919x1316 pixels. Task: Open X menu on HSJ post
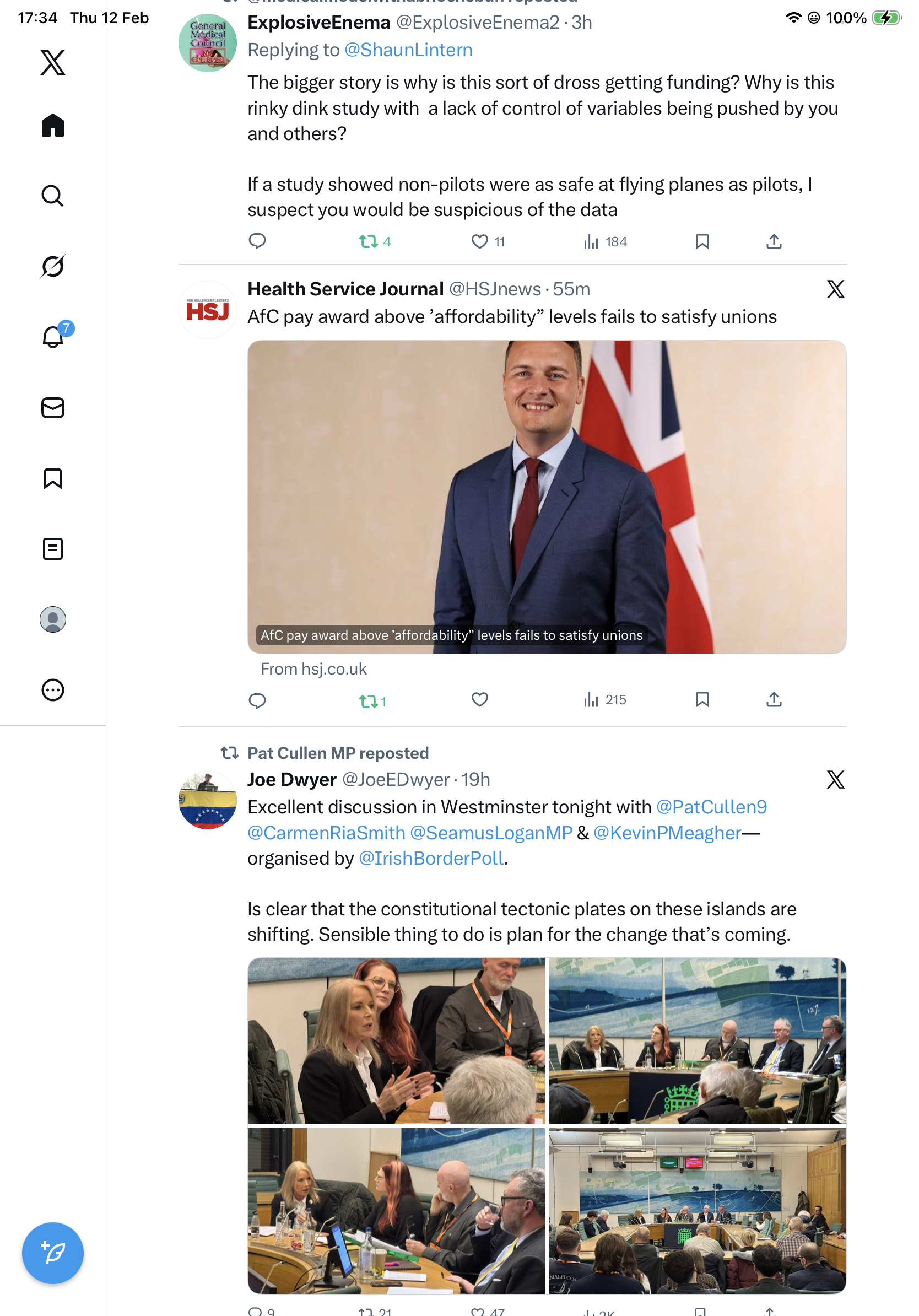(x=835, y=289)
